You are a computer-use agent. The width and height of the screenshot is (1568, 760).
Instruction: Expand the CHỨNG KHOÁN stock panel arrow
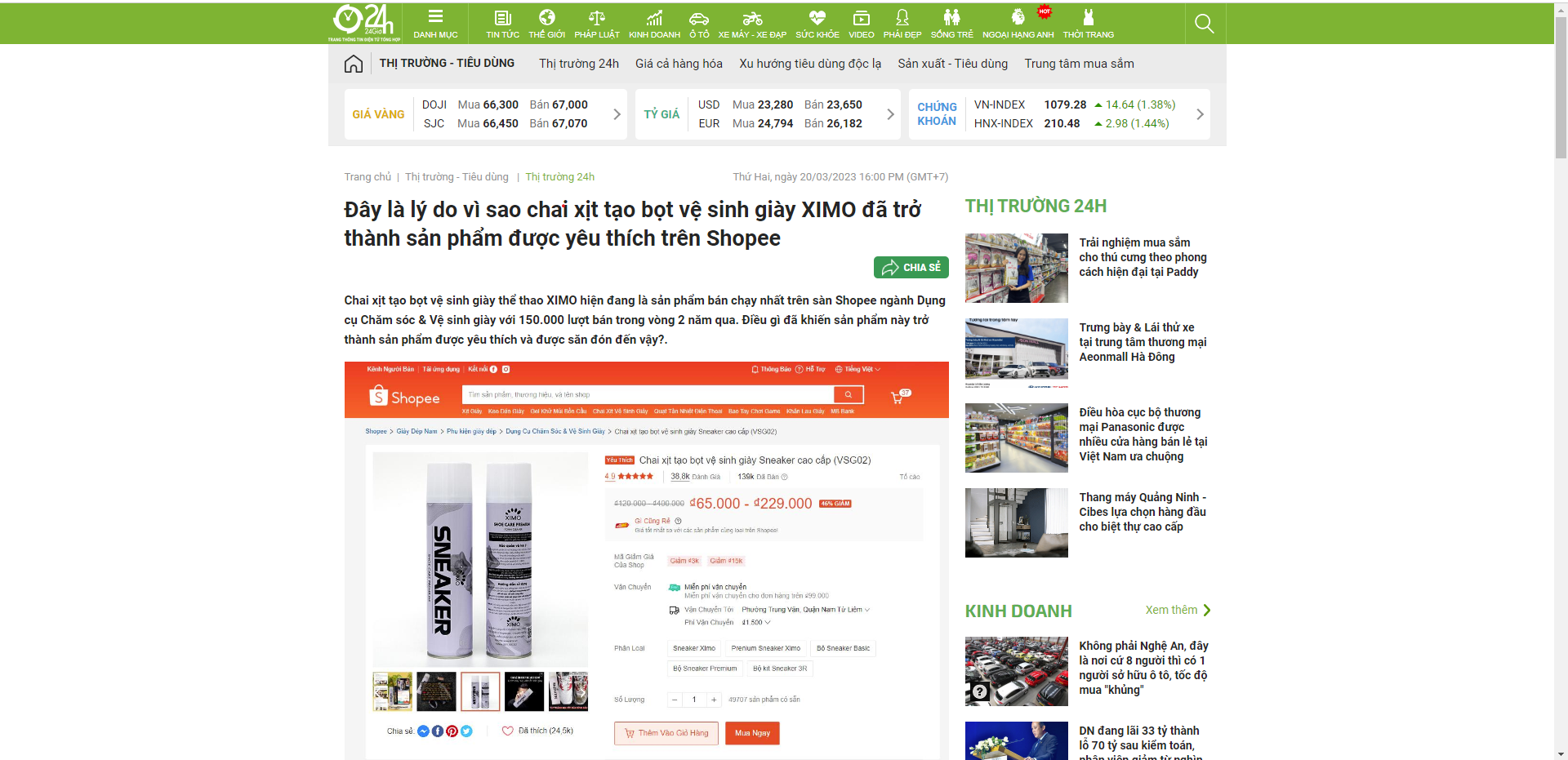[1200, 114]
